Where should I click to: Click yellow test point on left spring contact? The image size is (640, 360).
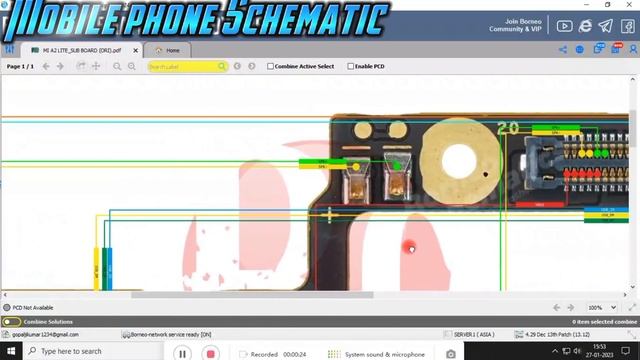coord(356,167)
